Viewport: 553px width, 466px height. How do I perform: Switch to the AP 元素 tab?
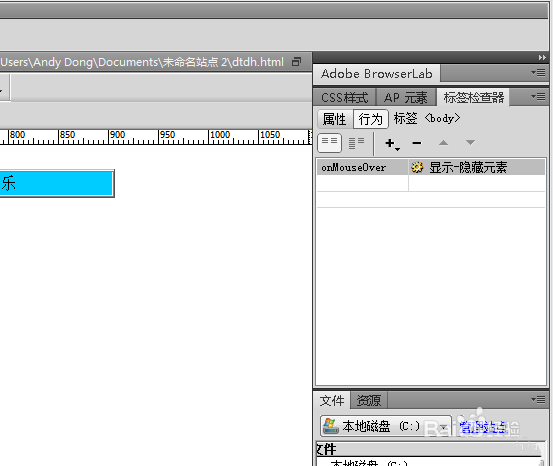pos(406,98)
